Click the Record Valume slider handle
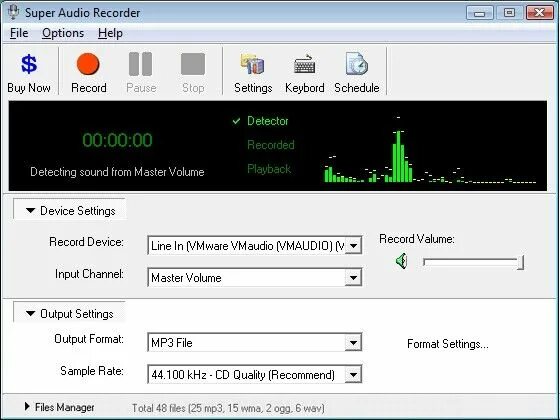The height and width of the screenshot is (420, 560). pos(521,262)
